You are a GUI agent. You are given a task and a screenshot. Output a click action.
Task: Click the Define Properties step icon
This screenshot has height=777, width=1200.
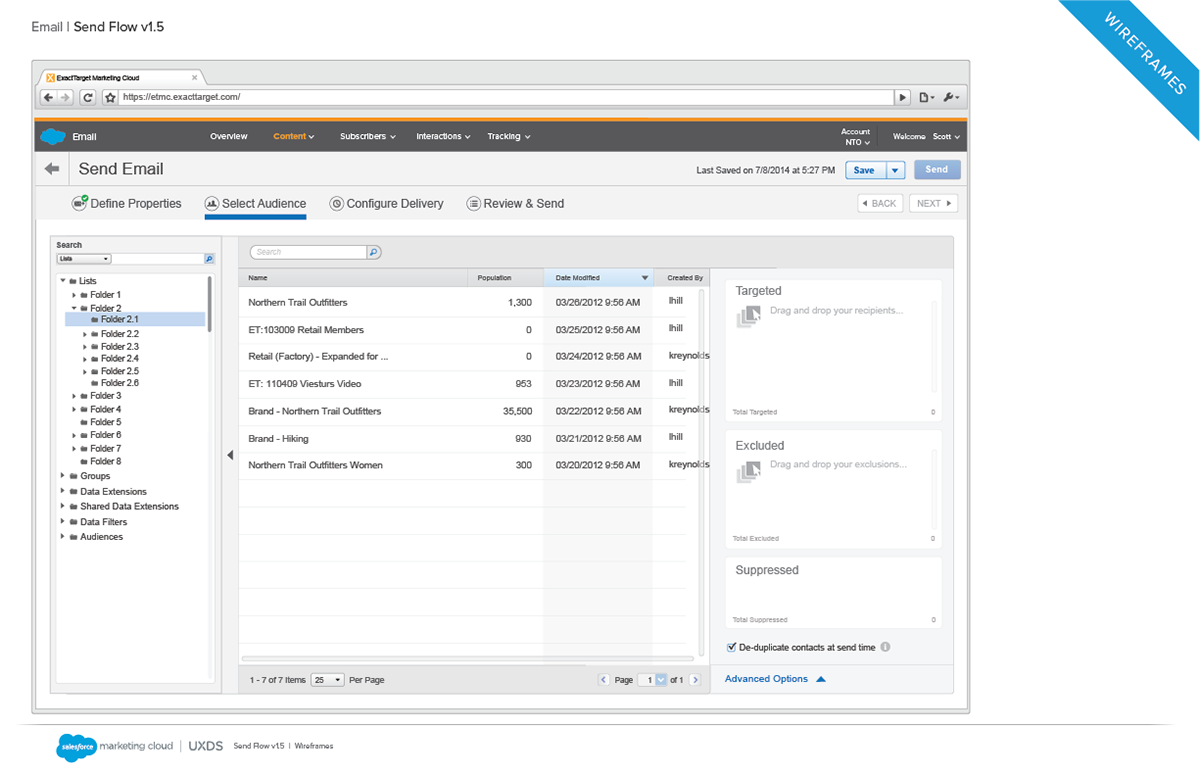[80, 203]
